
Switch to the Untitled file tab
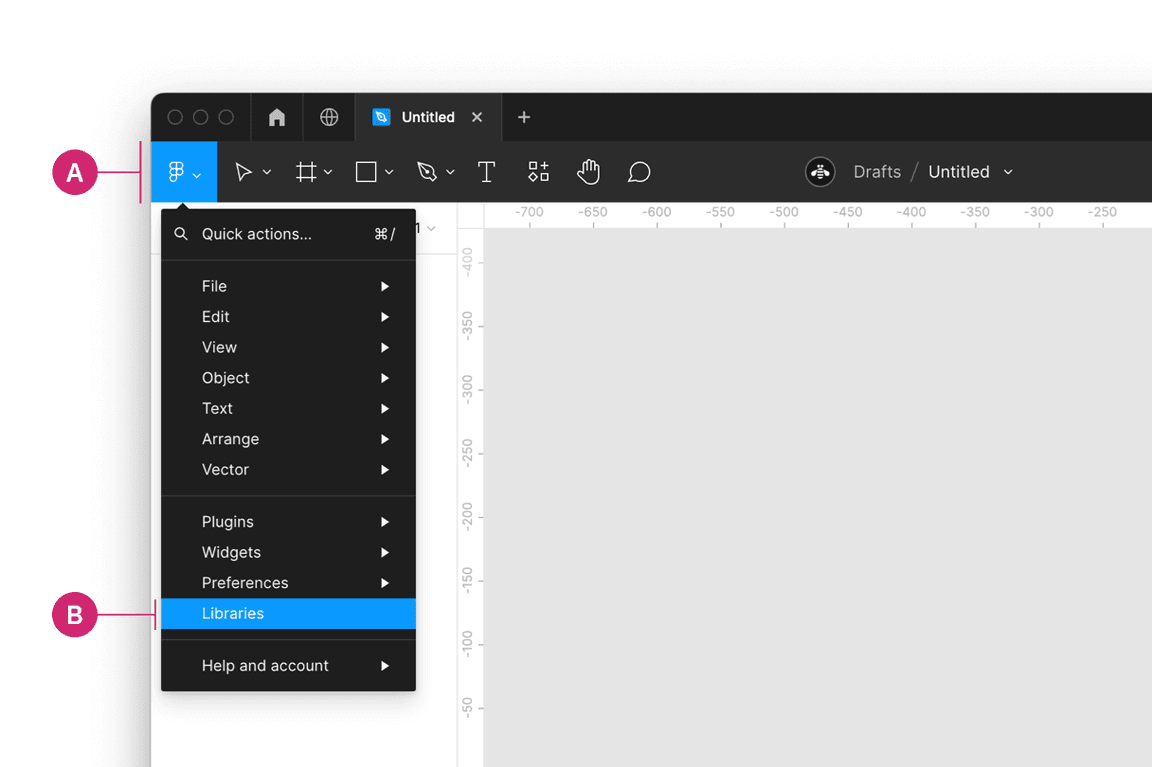click(428, 118)
